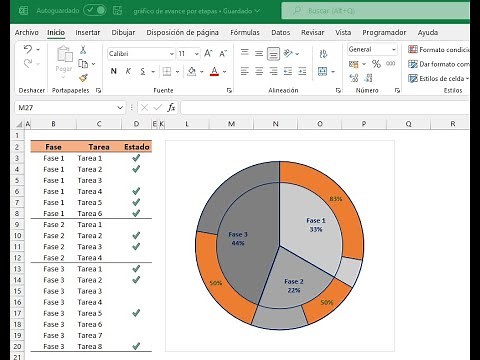Apply underline with S button
Screen dimensions: 480x360
point(143,71)
